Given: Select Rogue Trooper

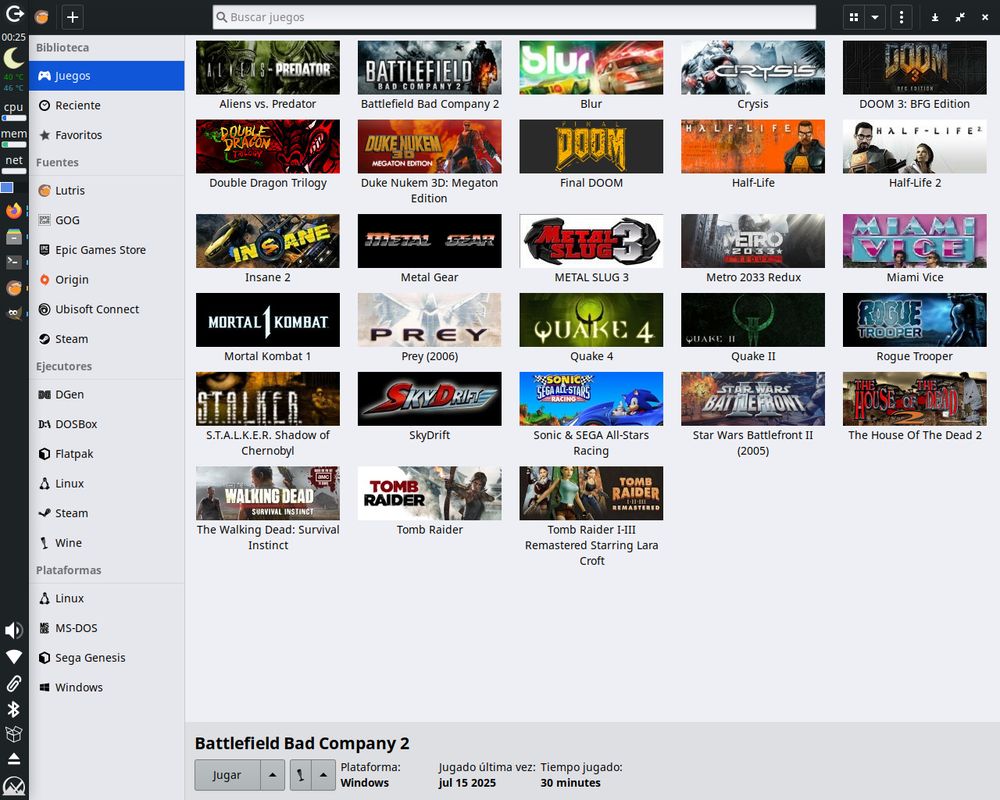Looking at the screenshot, I should [x=915, y=328].
